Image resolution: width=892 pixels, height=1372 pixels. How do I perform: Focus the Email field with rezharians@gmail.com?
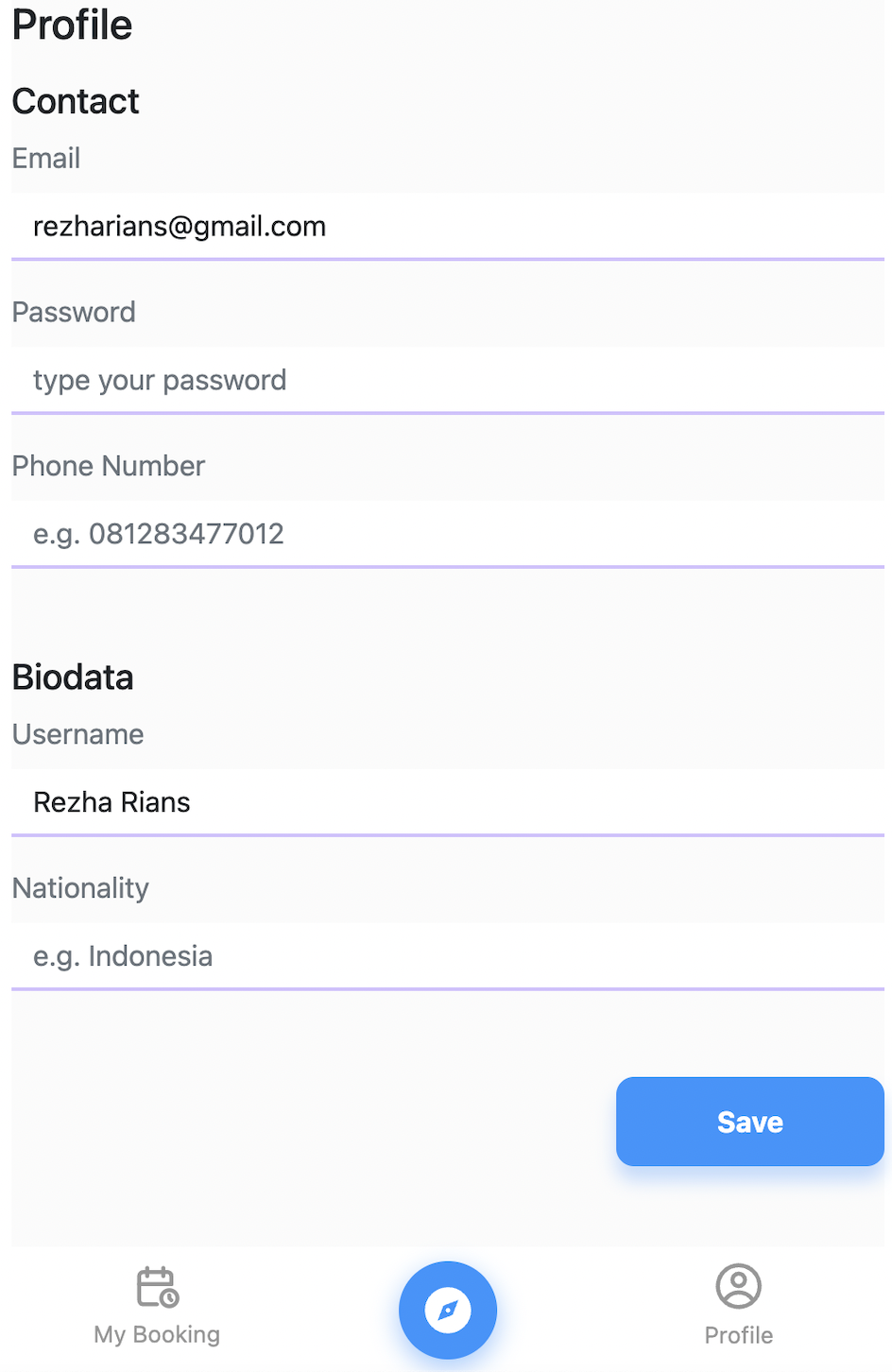(x=448, y=227)
